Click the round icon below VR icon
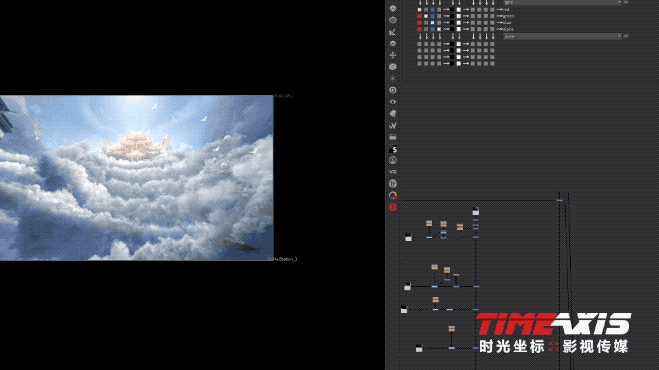The width and height of the screenshot is (659, 370). point(393,183)
